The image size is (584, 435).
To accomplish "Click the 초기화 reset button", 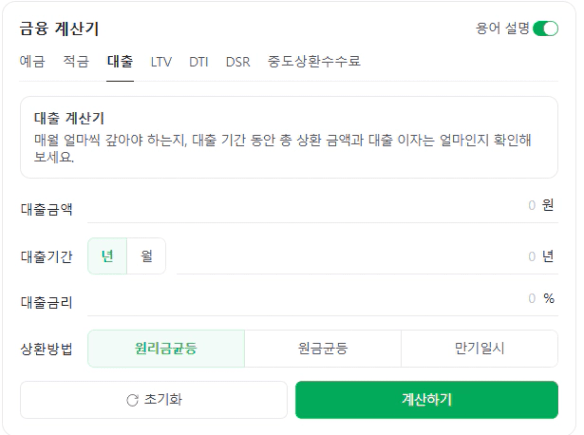I will [154, 400].
